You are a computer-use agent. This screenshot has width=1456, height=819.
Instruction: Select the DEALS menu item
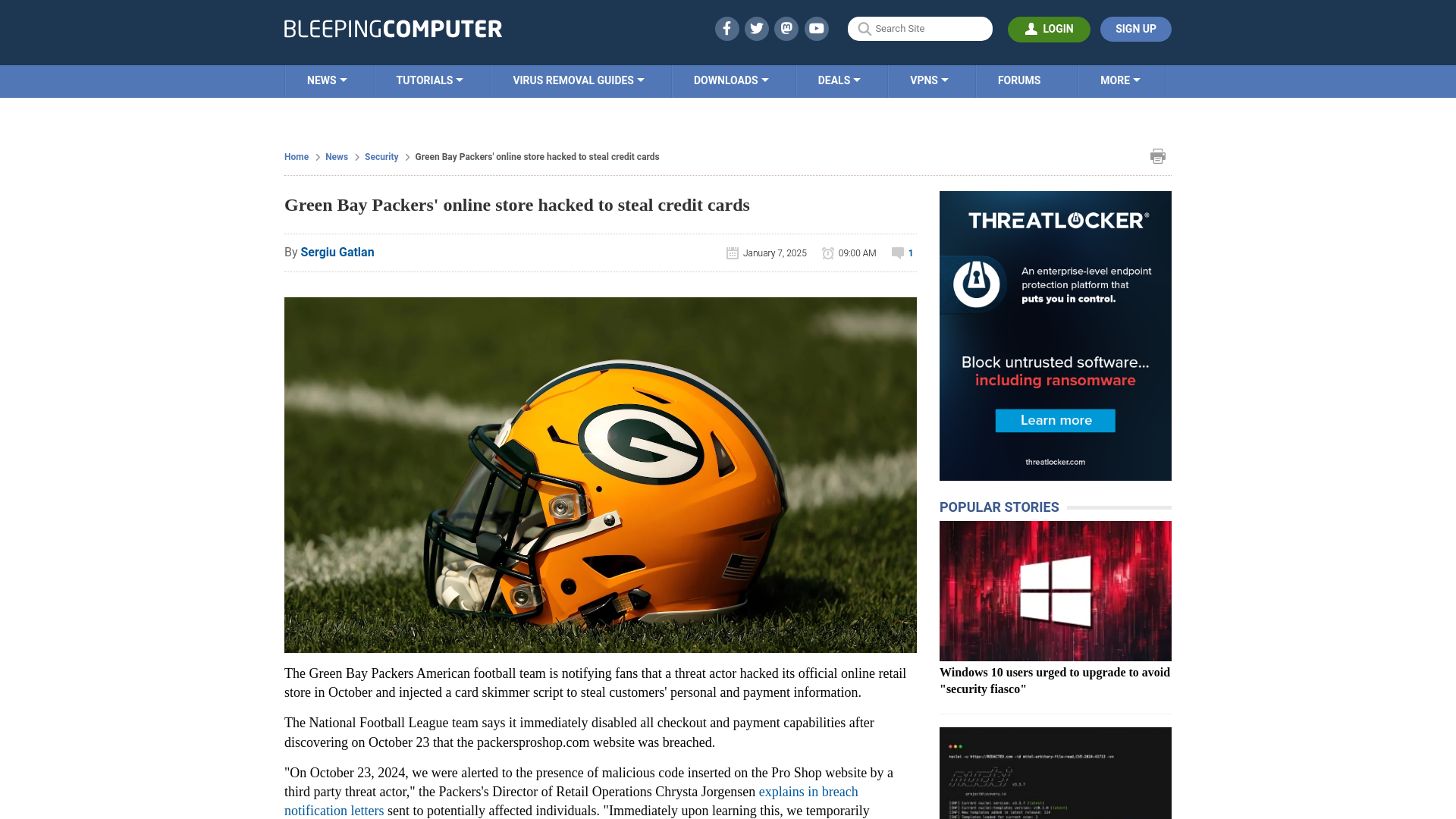pyautogui.click(x=838, y=80)
